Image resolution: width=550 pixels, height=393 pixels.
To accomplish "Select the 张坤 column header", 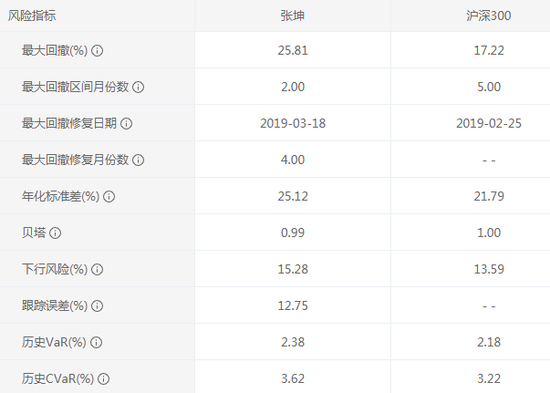I will click(x=293, y=16).
